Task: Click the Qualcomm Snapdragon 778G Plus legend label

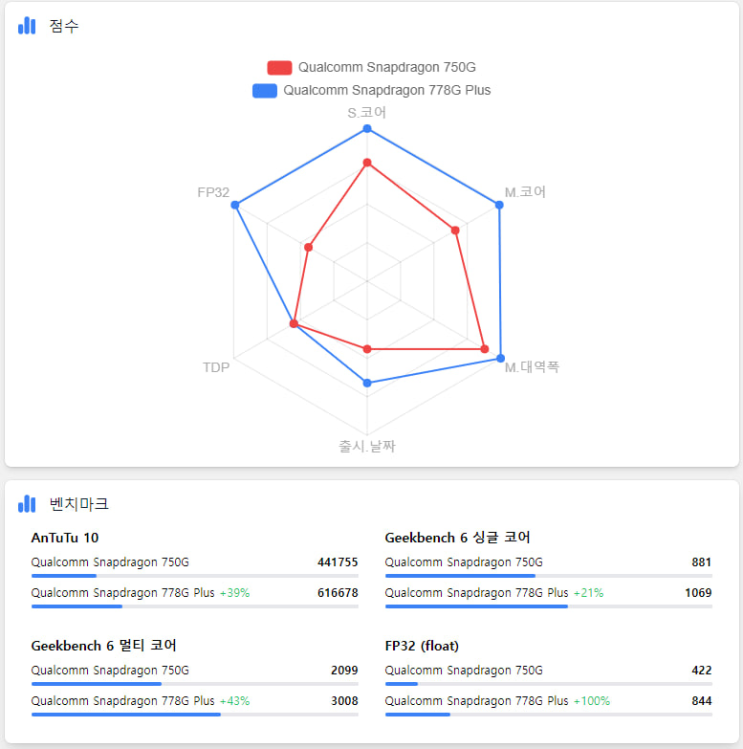Action: click(386, 90)
